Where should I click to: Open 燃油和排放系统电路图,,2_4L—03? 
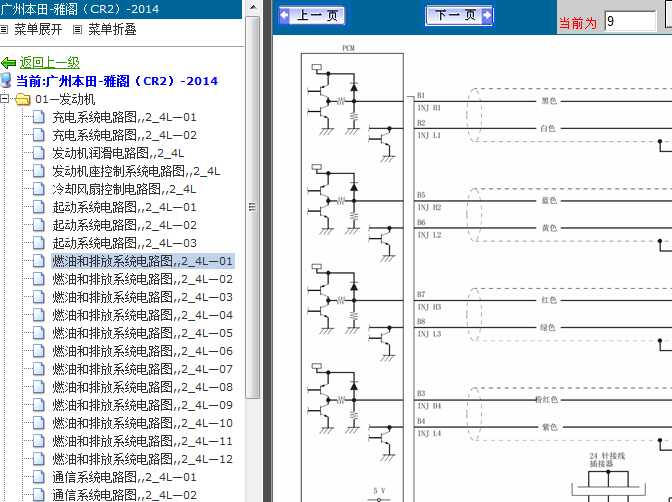[143, 297]
